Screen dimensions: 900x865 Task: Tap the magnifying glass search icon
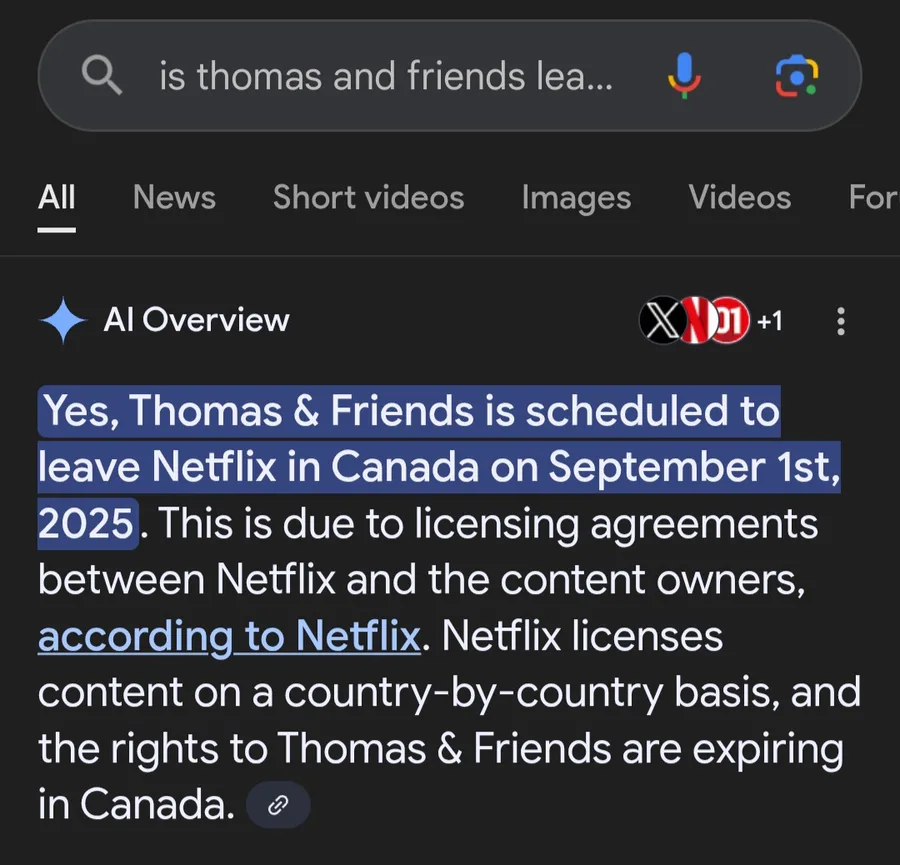point(102,75)
